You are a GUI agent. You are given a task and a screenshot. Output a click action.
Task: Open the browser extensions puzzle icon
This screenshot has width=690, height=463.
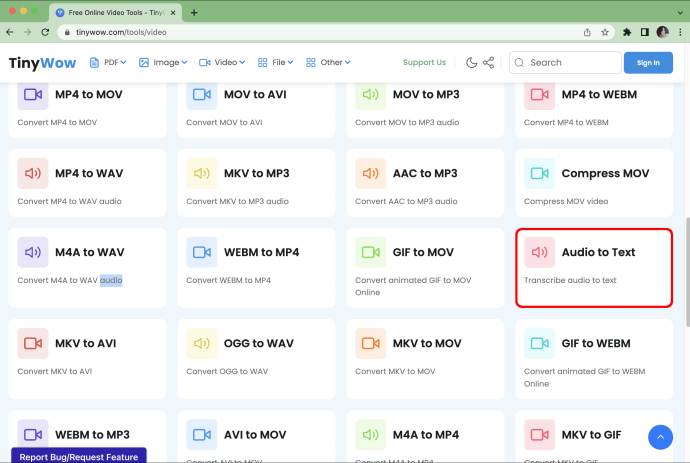pyautogui.click(x=627, y=32)
